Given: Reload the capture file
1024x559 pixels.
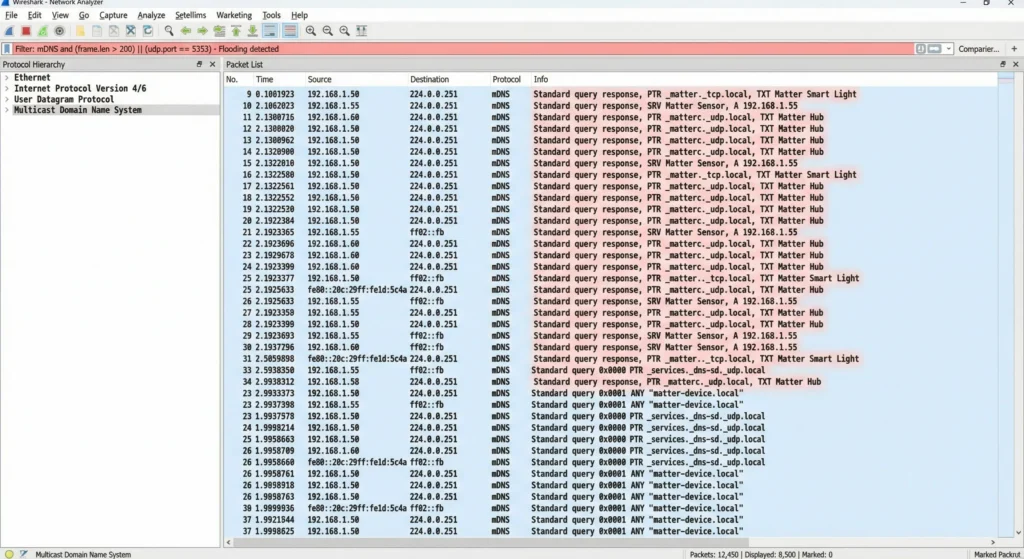Looking at the screenshot, I should click(x=148, y=31).
